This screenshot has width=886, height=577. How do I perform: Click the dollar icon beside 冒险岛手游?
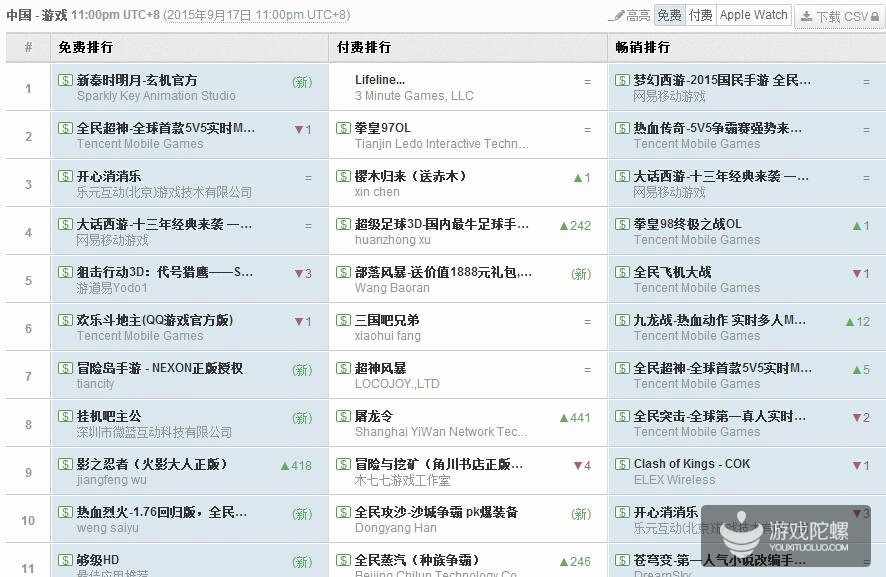(65, 368)
